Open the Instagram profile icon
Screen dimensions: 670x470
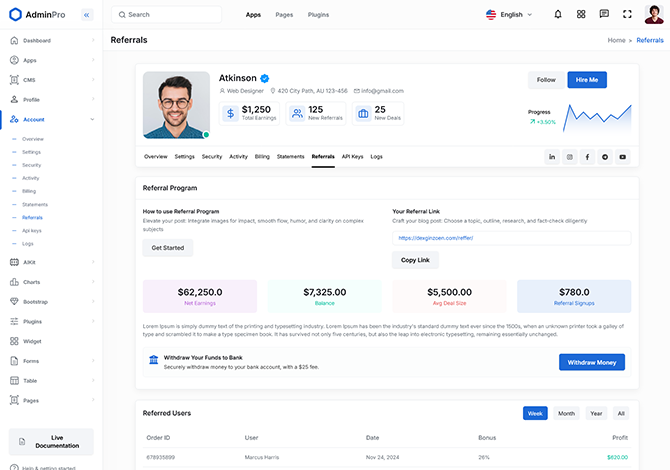570,157
